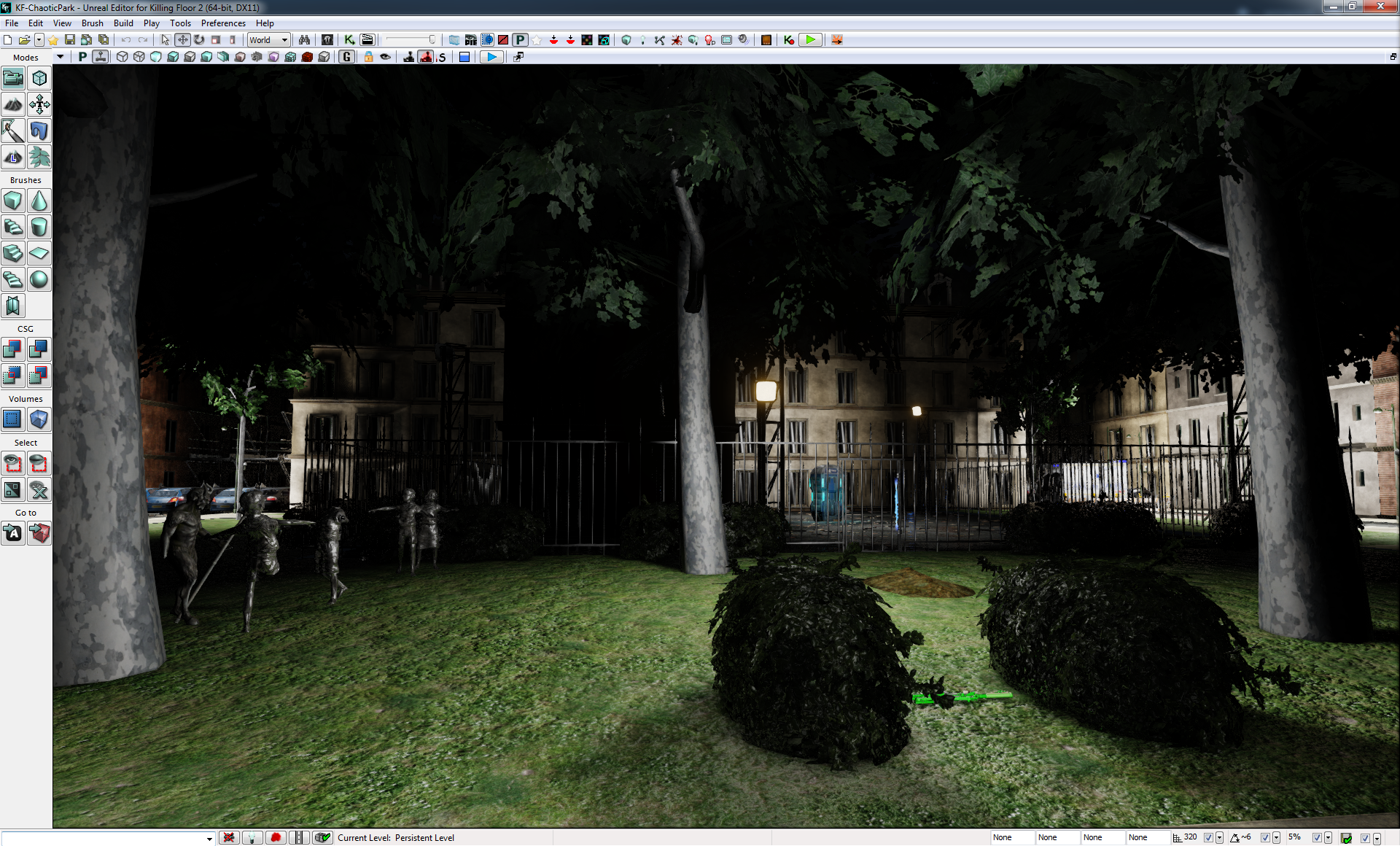
Task: Hide selected actors icon
Action: click(39, 463)
